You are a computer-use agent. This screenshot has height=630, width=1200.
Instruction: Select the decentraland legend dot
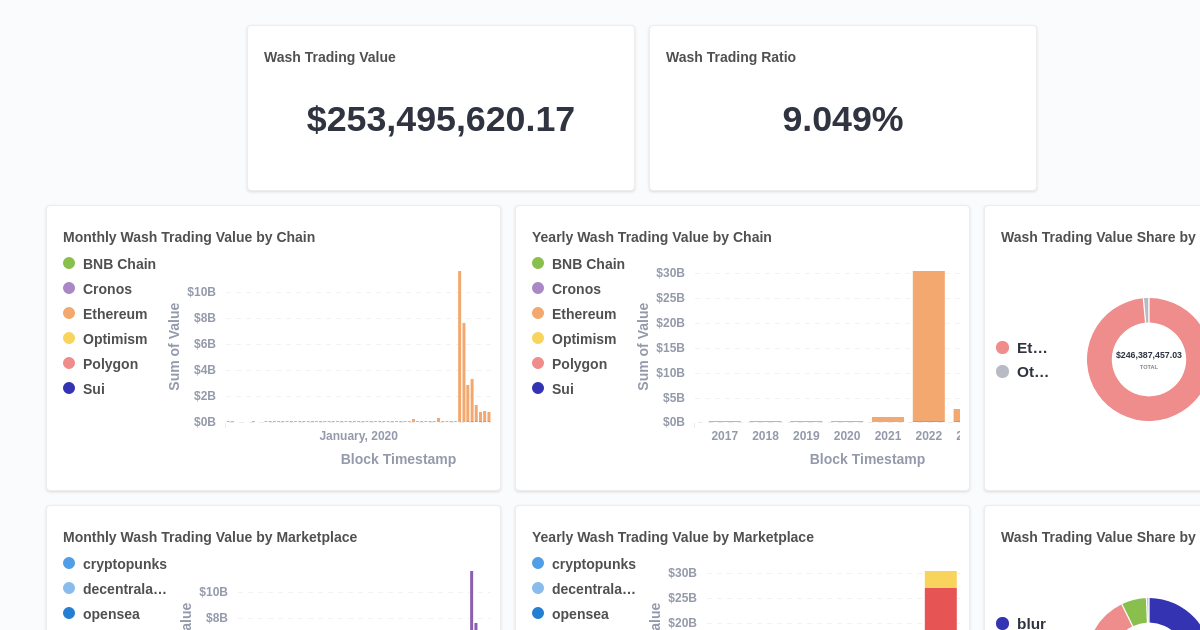click(68, 589)
